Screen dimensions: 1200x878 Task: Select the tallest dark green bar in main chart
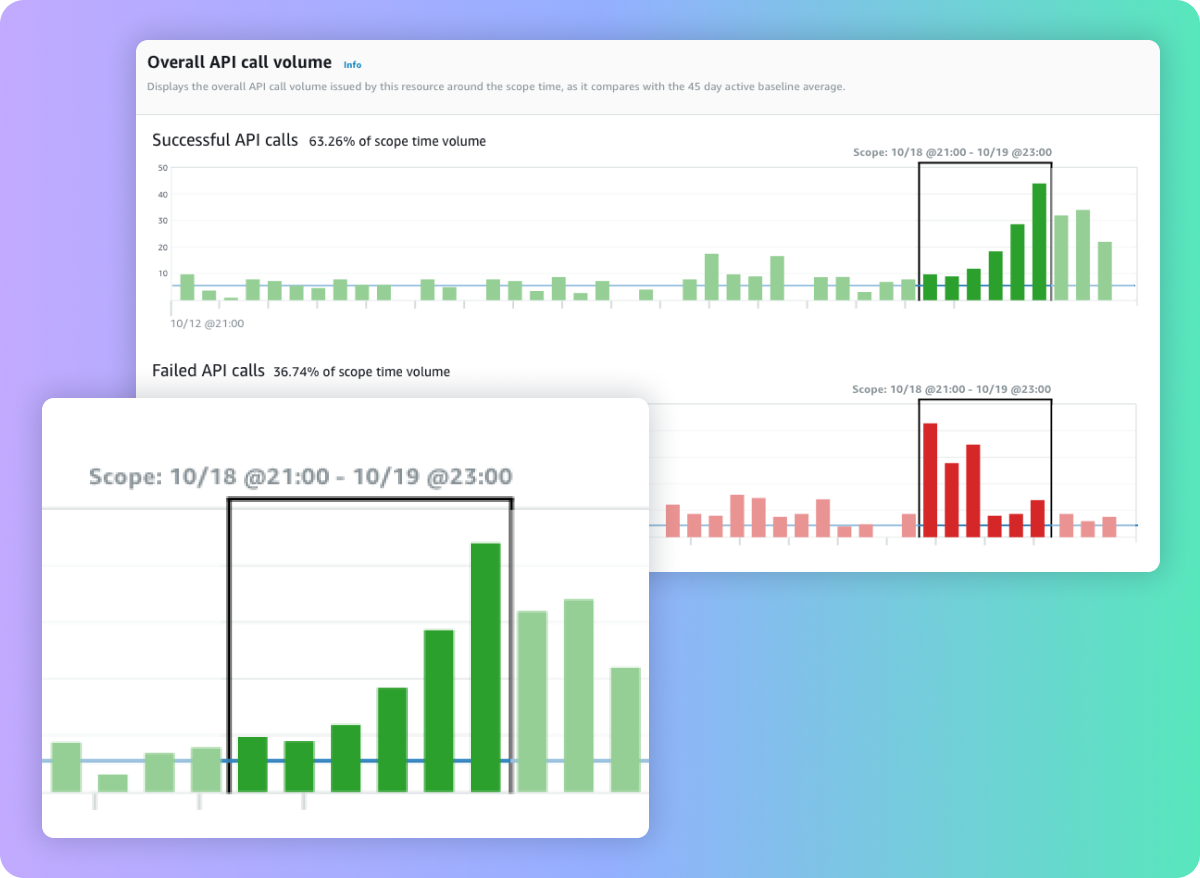(x=1039, y=242)
